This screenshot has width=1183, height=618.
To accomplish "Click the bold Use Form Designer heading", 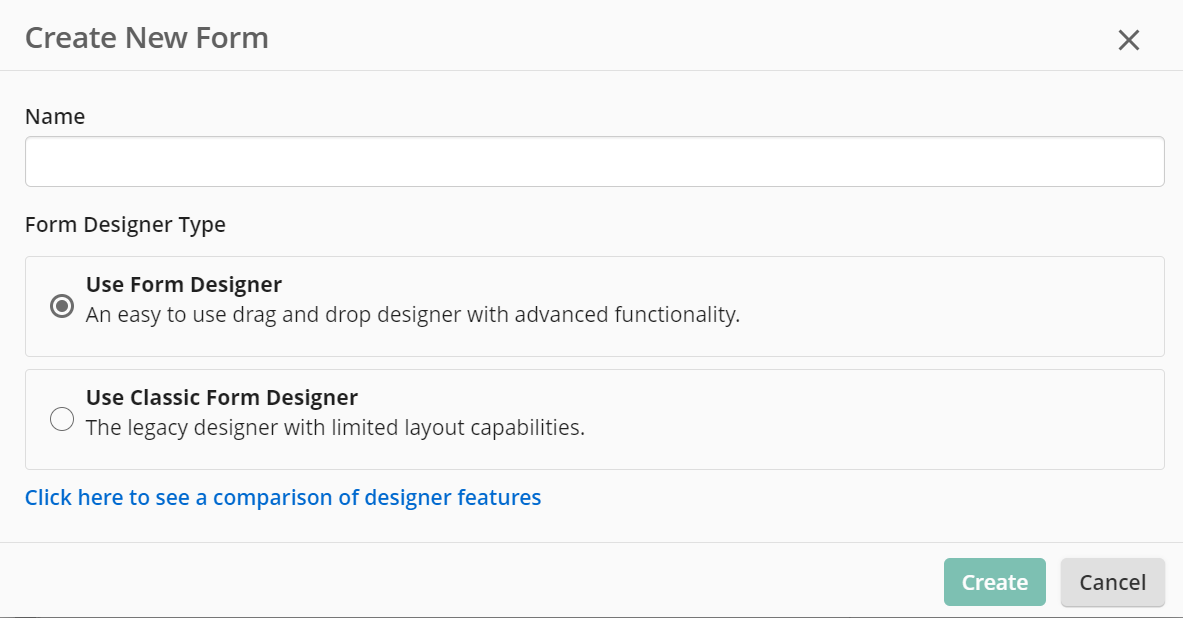I will [183, 284].
